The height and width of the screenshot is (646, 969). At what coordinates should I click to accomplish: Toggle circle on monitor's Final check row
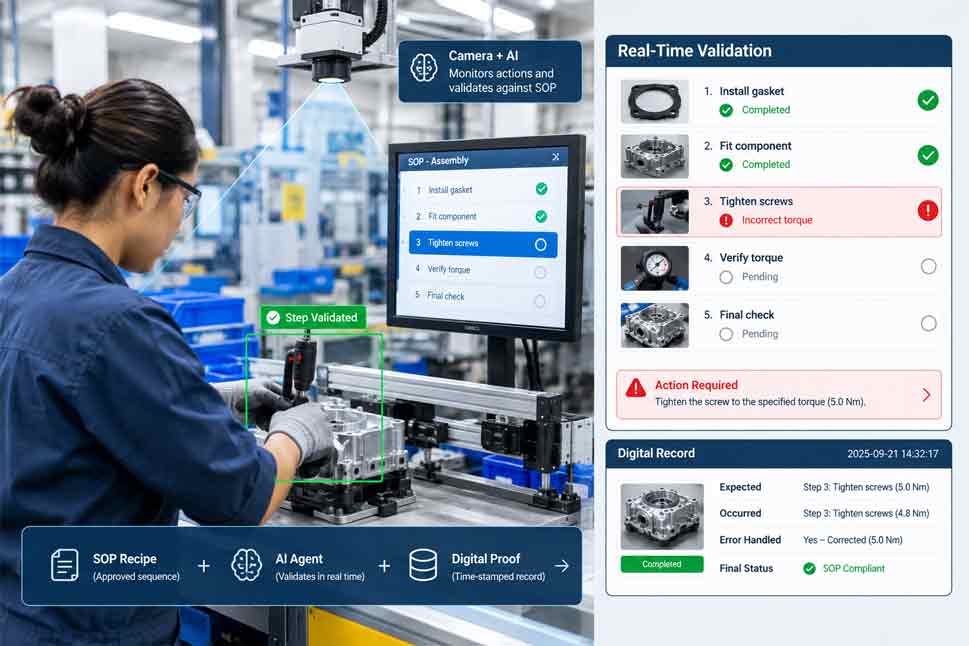pos(540,301)
